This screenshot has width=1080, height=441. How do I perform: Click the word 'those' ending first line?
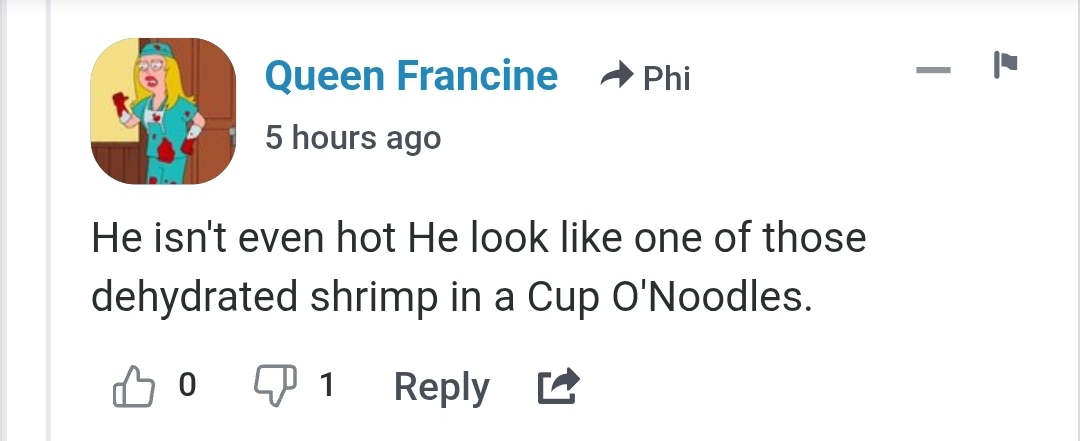[814, 238]
